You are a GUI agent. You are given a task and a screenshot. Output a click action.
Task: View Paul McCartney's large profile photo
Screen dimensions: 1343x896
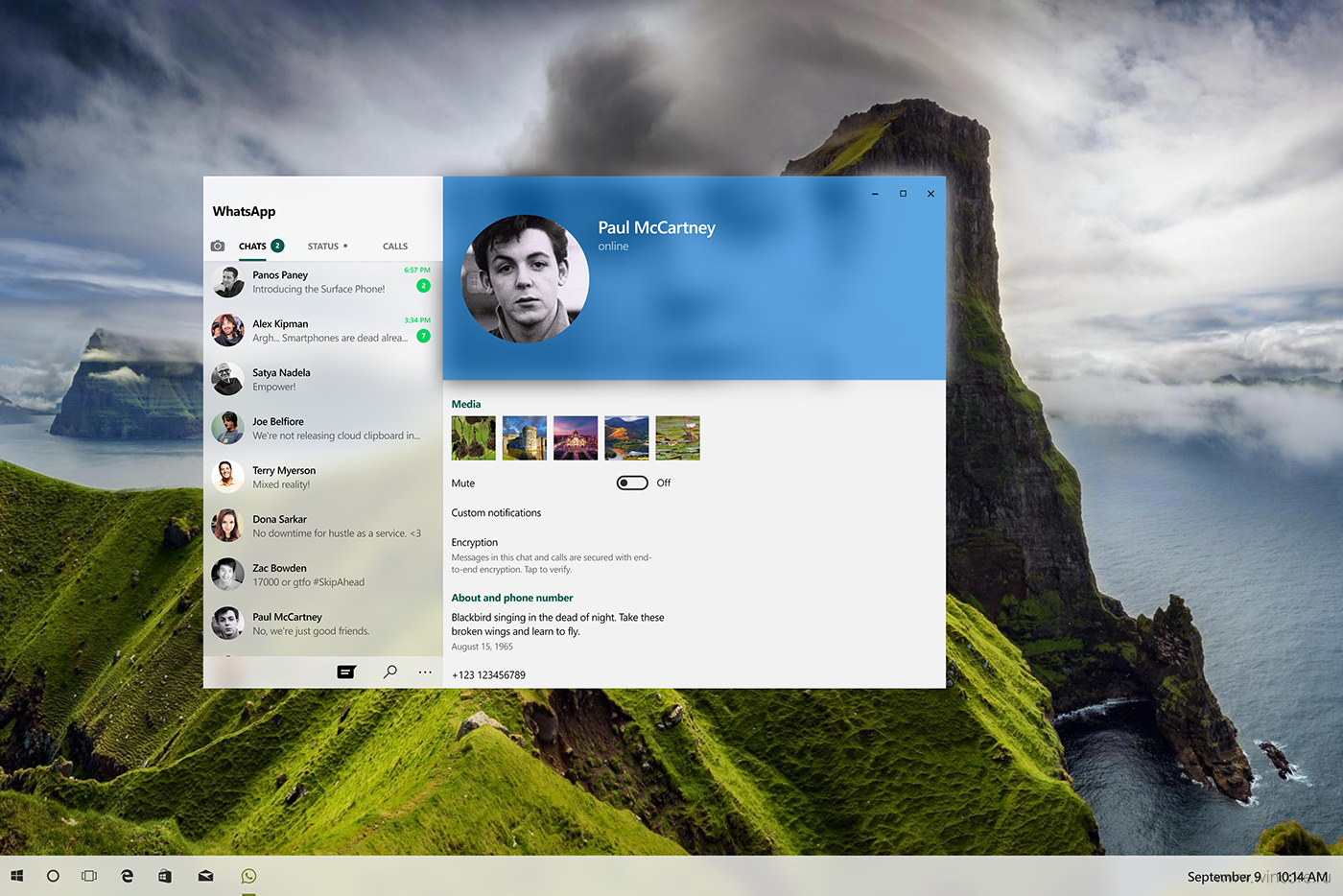(x=525, y=279)
